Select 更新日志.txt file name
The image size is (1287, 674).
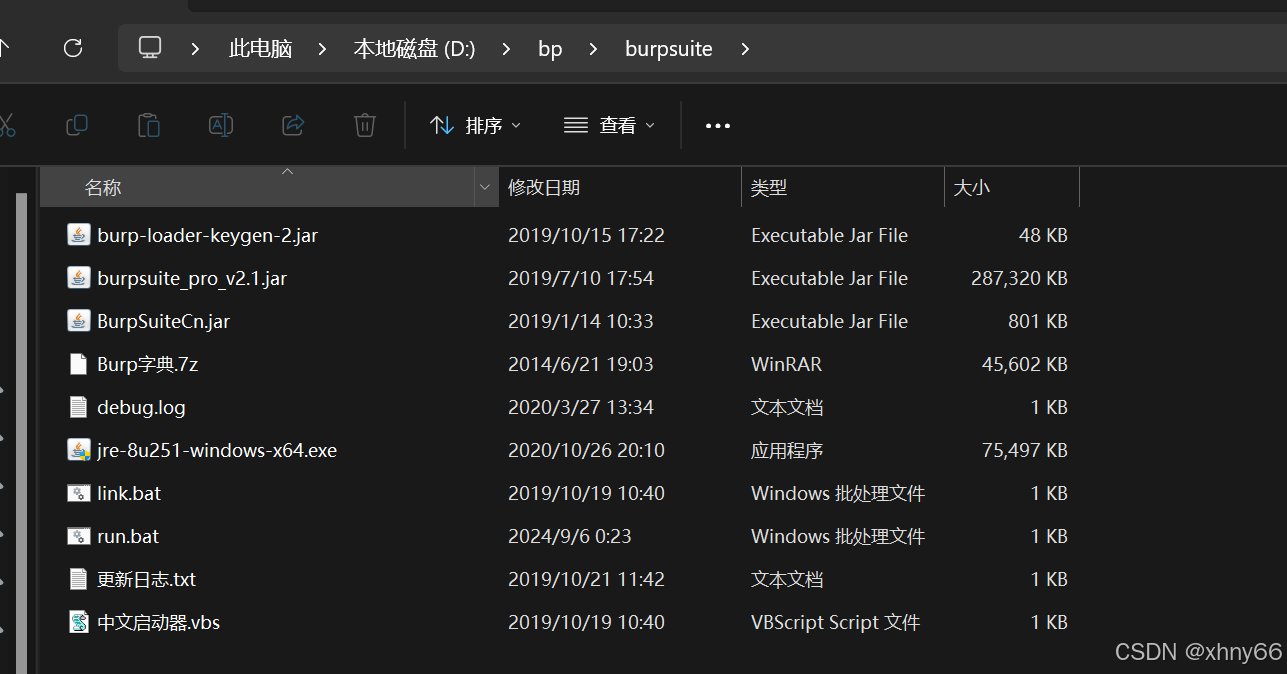coord(147,579)
